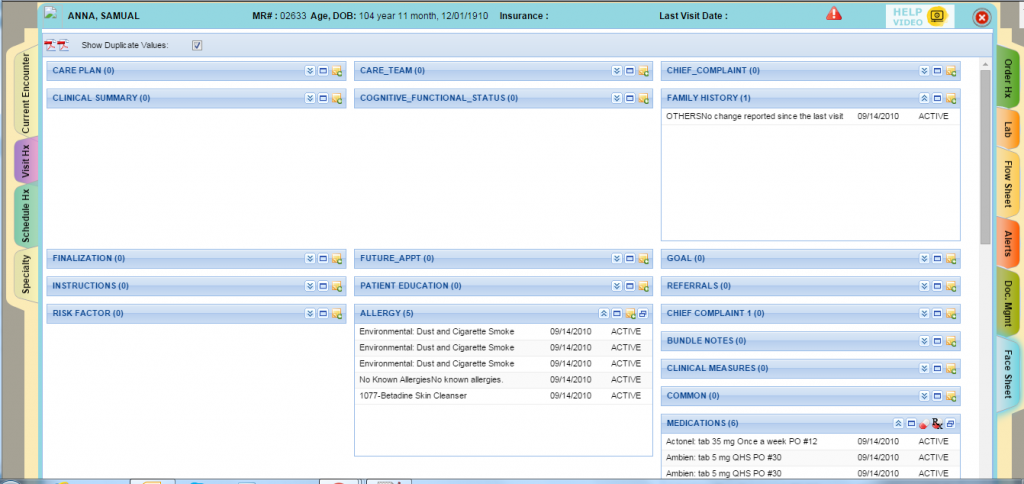Viewport: 1024px width, 484px height.
Task: Click the vertical scrollbar of the face sheet
Action: tap(985, 157)
